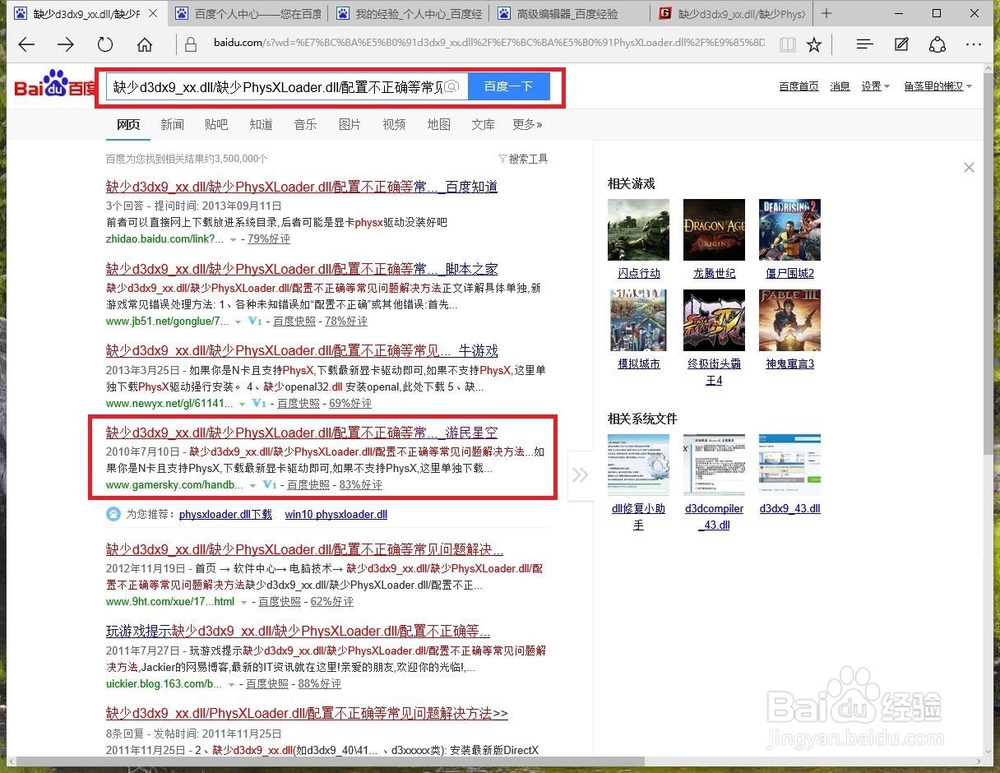Open the user account name dropdown
This screenshot has width=1000, height=773.
[938, 86]
